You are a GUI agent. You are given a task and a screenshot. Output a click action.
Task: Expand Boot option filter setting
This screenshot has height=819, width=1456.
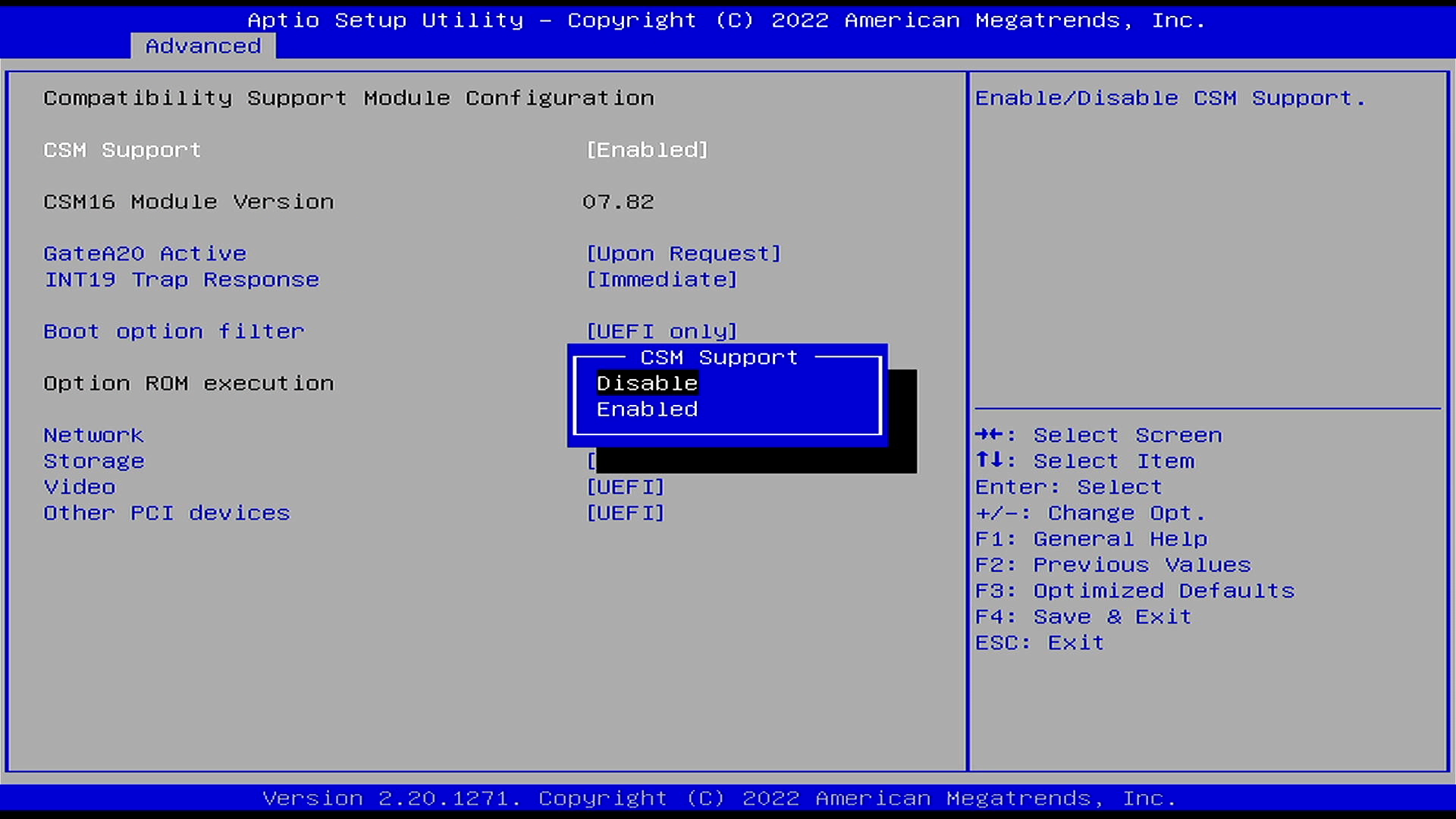(x=661, y=331)
